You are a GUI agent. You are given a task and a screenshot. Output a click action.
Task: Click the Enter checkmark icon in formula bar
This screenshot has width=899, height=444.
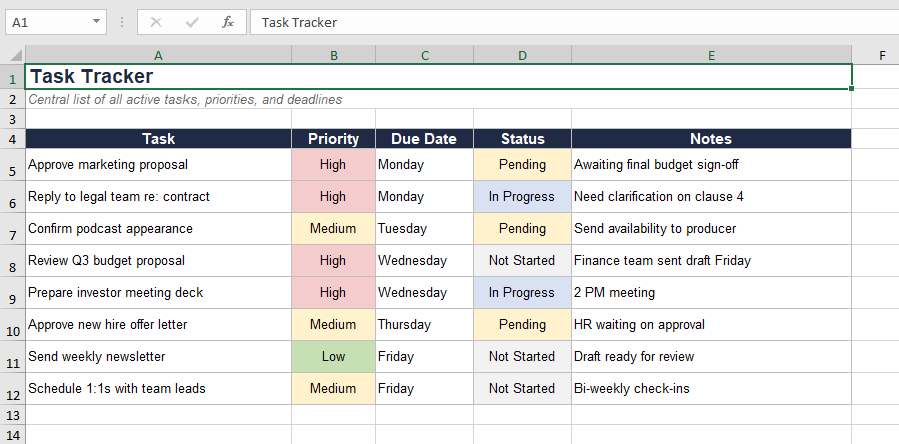pyautogui.click(x=192, y=22)
